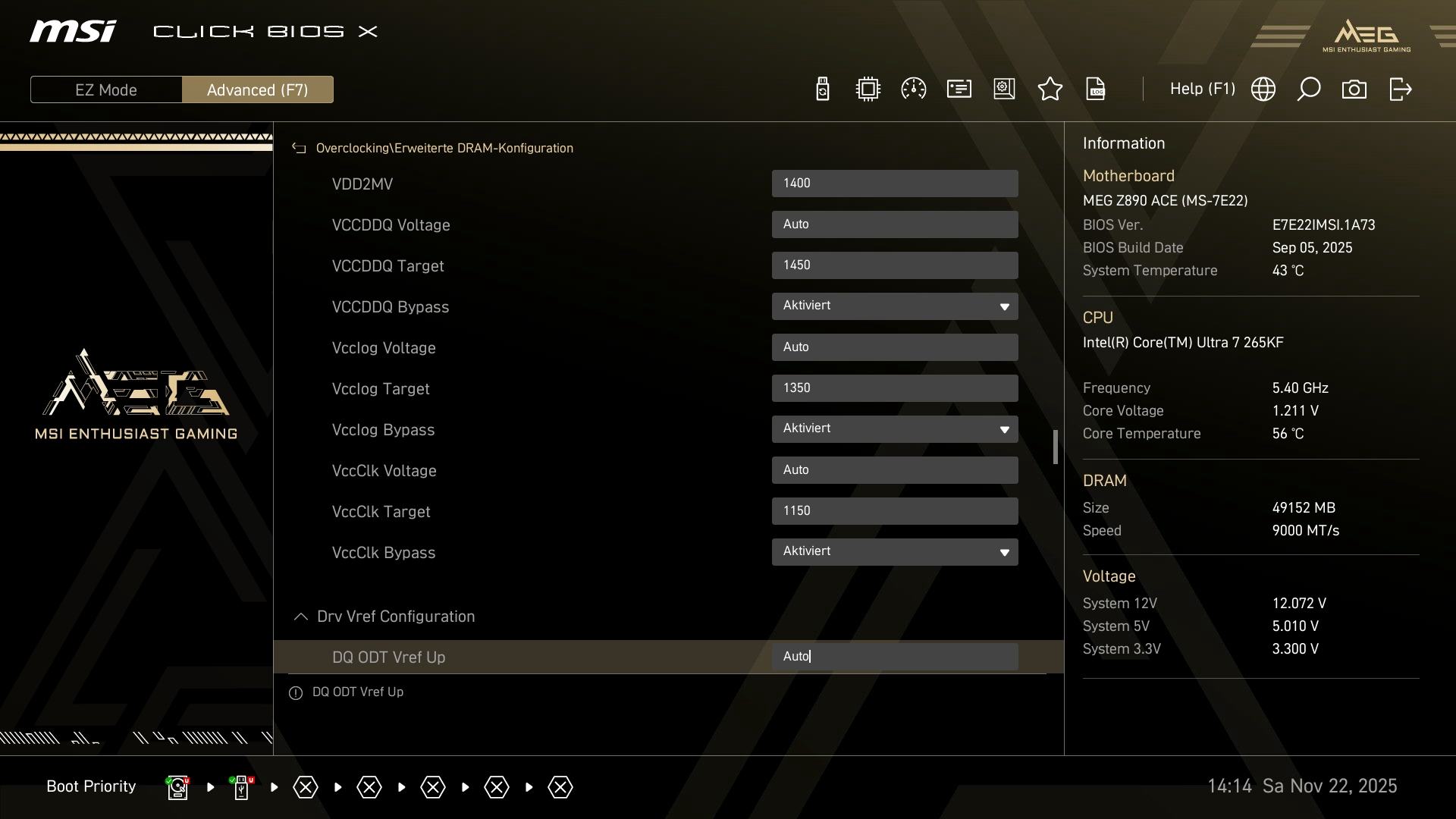Screen dimensions: 1456x819
Task: Open the VccClk Bypass dropdown
Action: (x=894, y=552)
